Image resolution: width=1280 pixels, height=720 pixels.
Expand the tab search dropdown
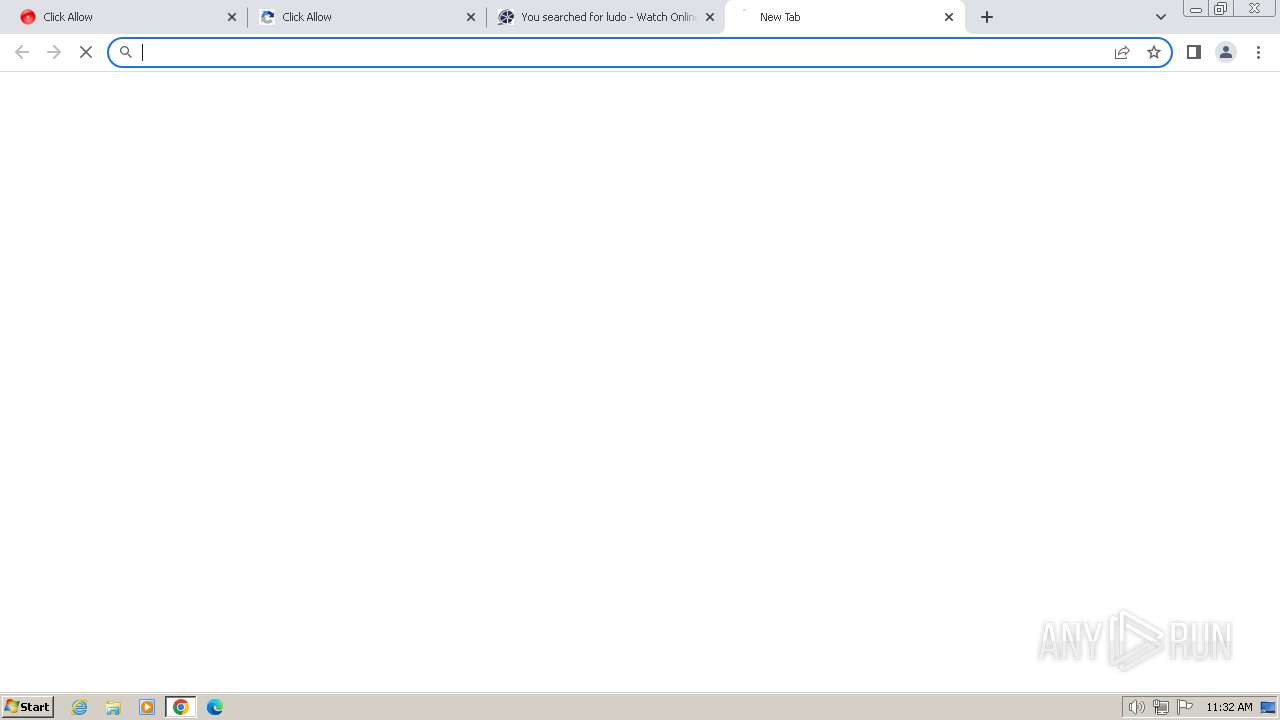click(1161, 17)
